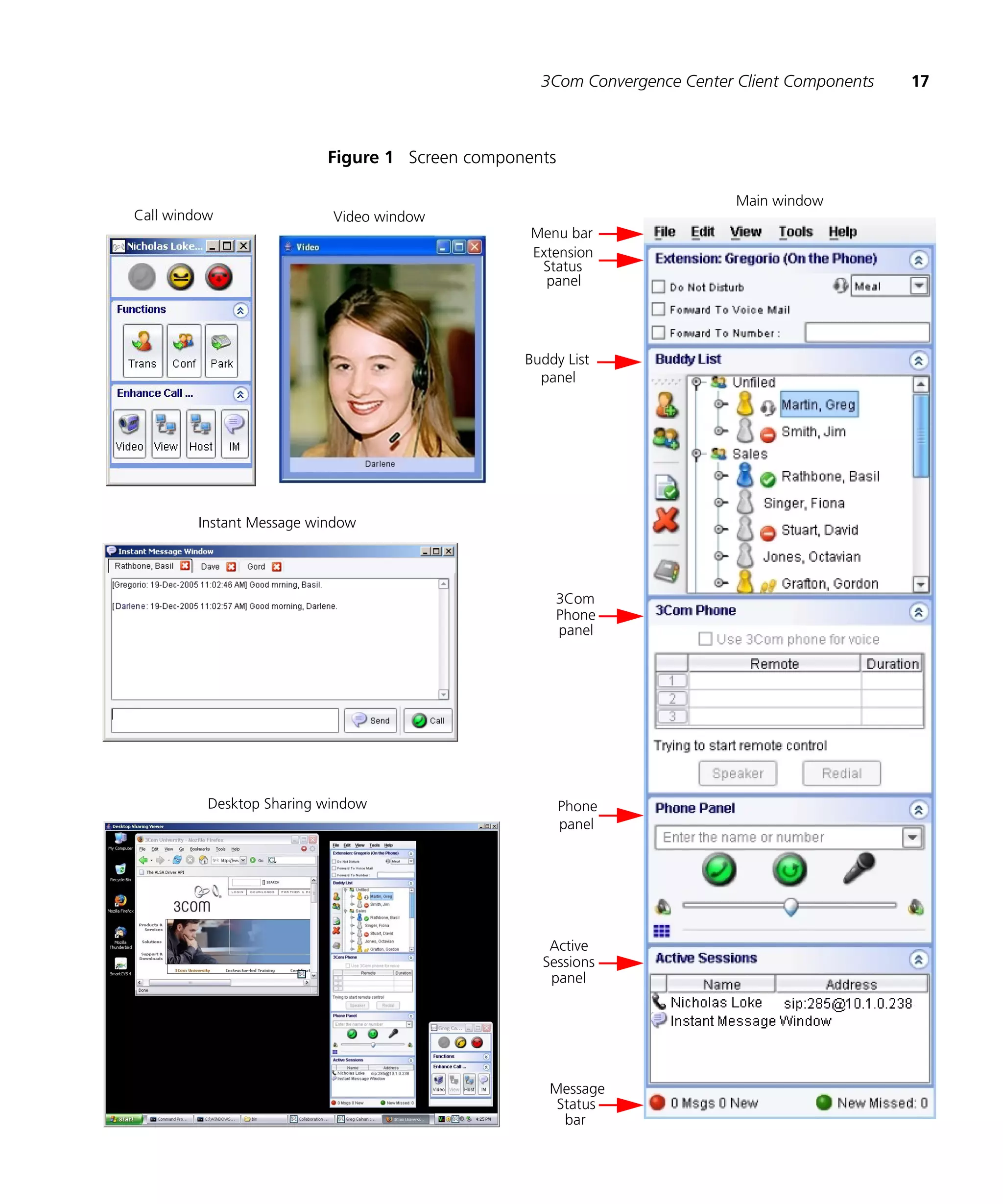Click the View desktop sharing icon
Screen dimensions: 1003x1204
pyautogui.click(x=166, y=433)
